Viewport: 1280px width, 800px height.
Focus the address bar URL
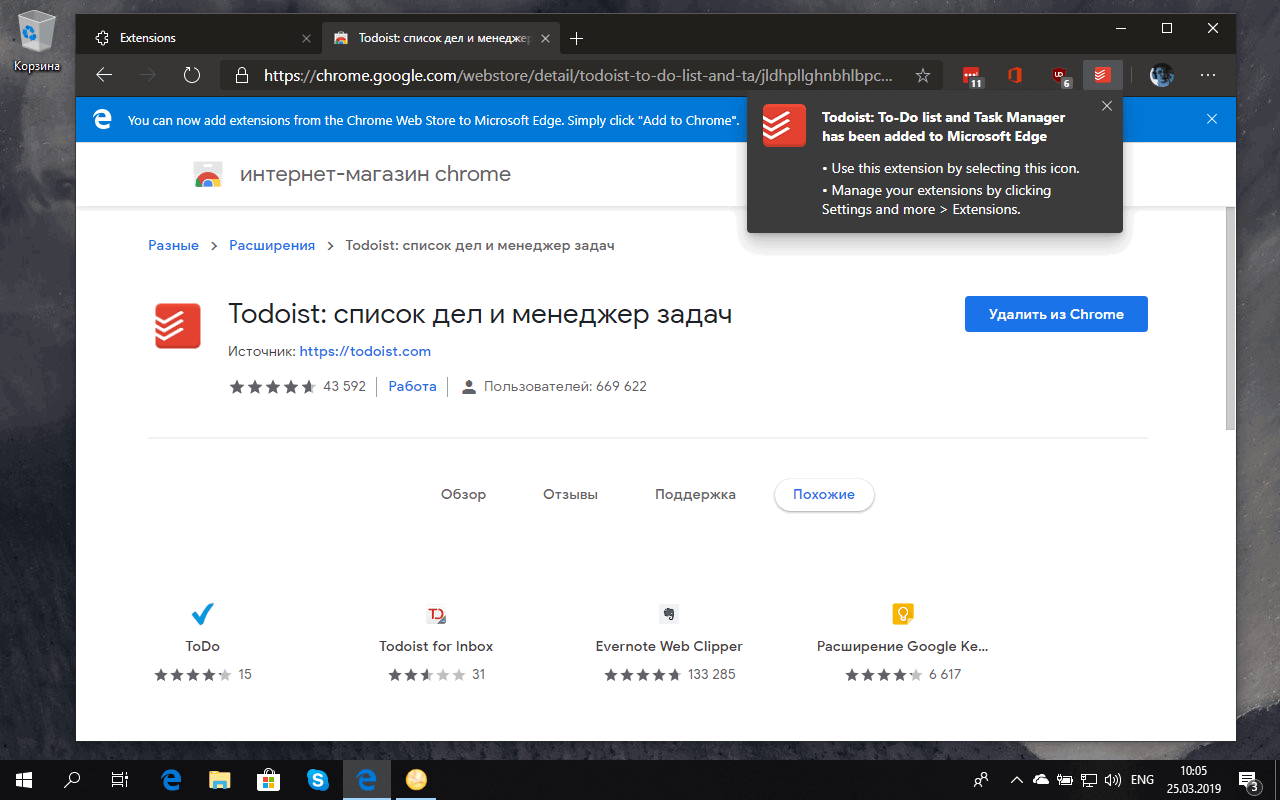tap(578, 75)
